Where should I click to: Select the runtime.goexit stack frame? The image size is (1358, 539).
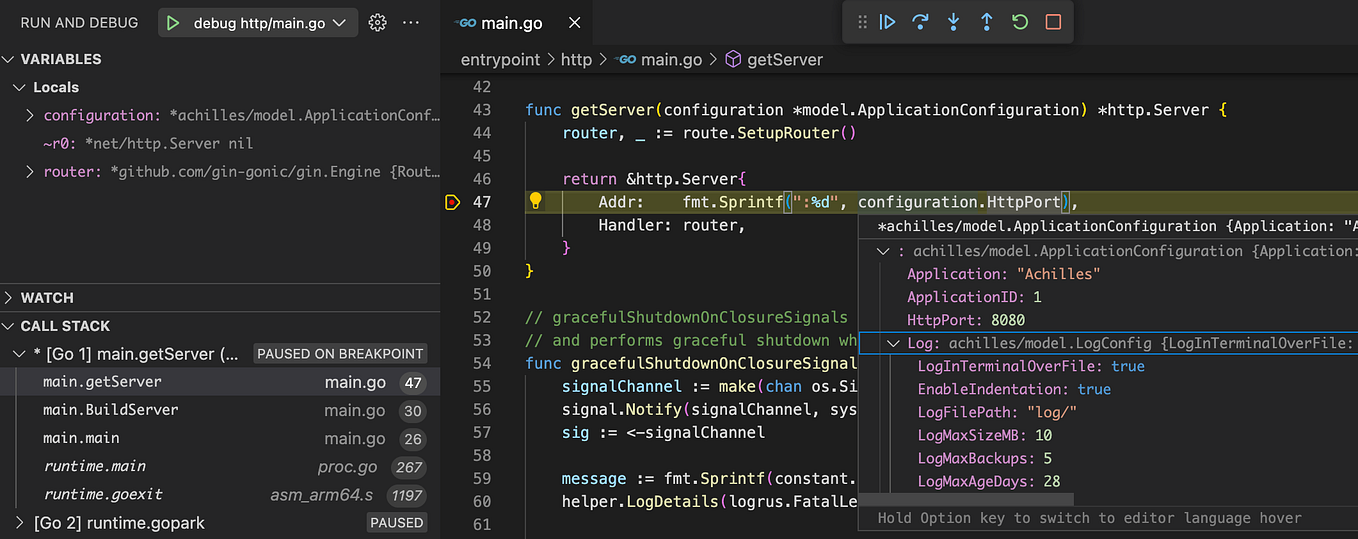[x=220, y=493]
